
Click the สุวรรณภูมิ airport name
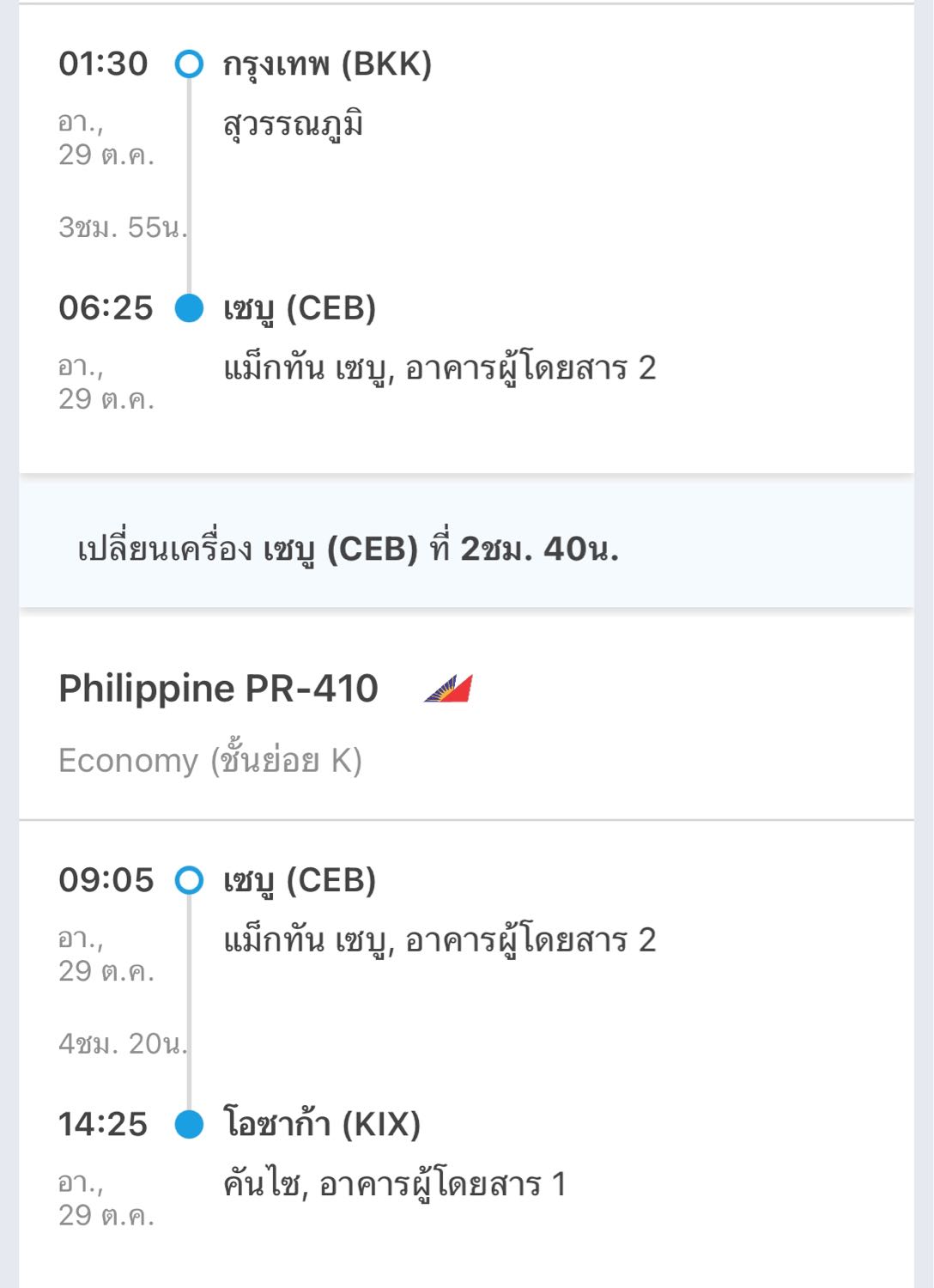coord(293,125)
